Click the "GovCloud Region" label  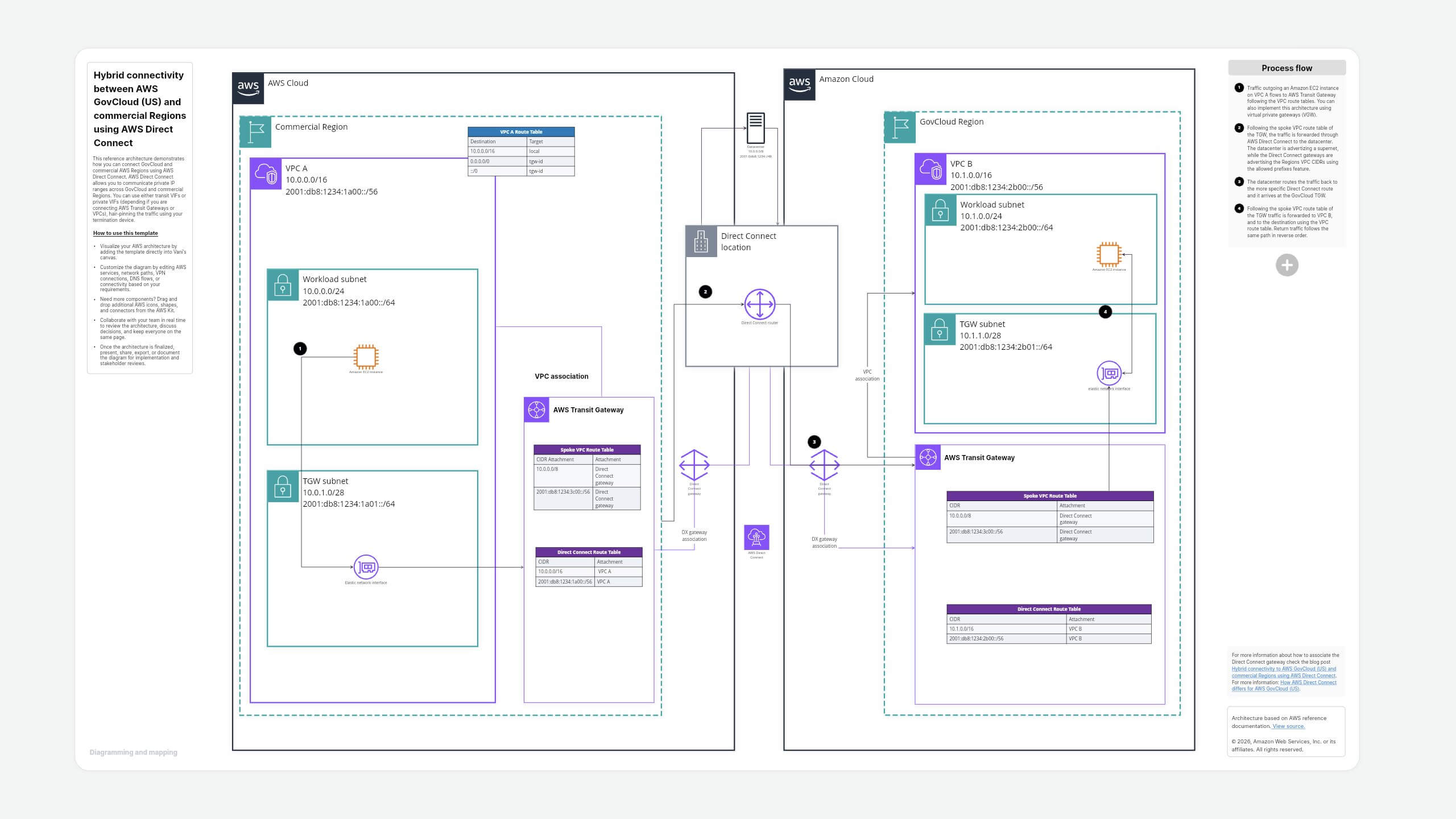click(x=952, y=122)
